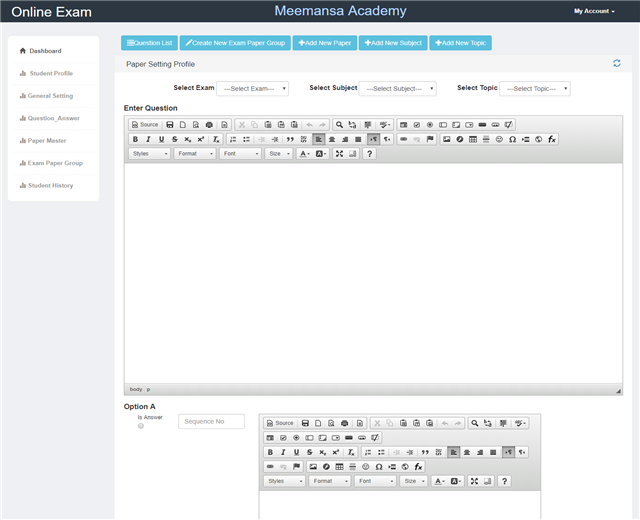The image size is (640, 520).
Task: Toggle Italic in the Enter Question editor
Action: point(149,139)
